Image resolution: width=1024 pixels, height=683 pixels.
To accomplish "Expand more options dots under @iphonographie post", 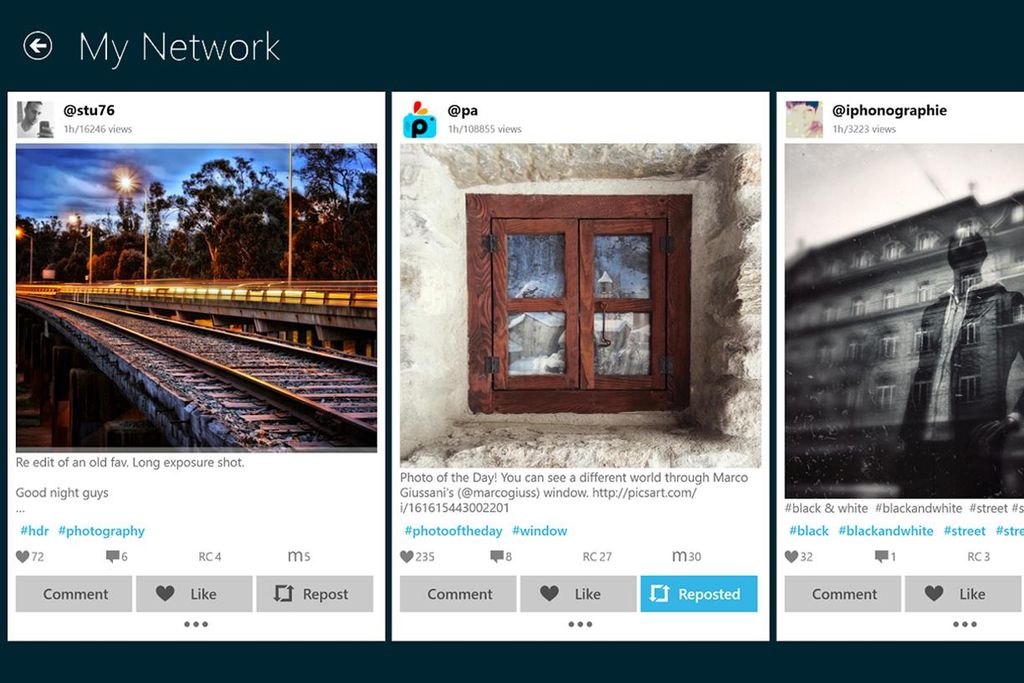I will (x=965, y=624).
